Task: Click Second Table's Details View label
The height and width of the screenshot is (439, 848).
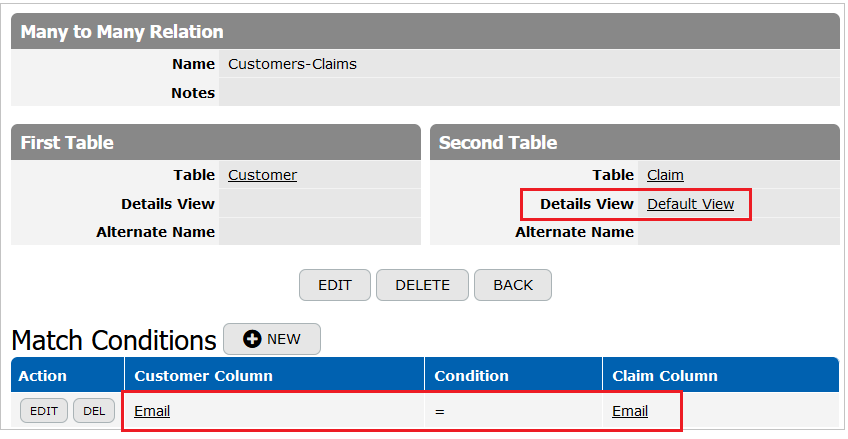Action: pyautogui.click(x=587, y=204)
